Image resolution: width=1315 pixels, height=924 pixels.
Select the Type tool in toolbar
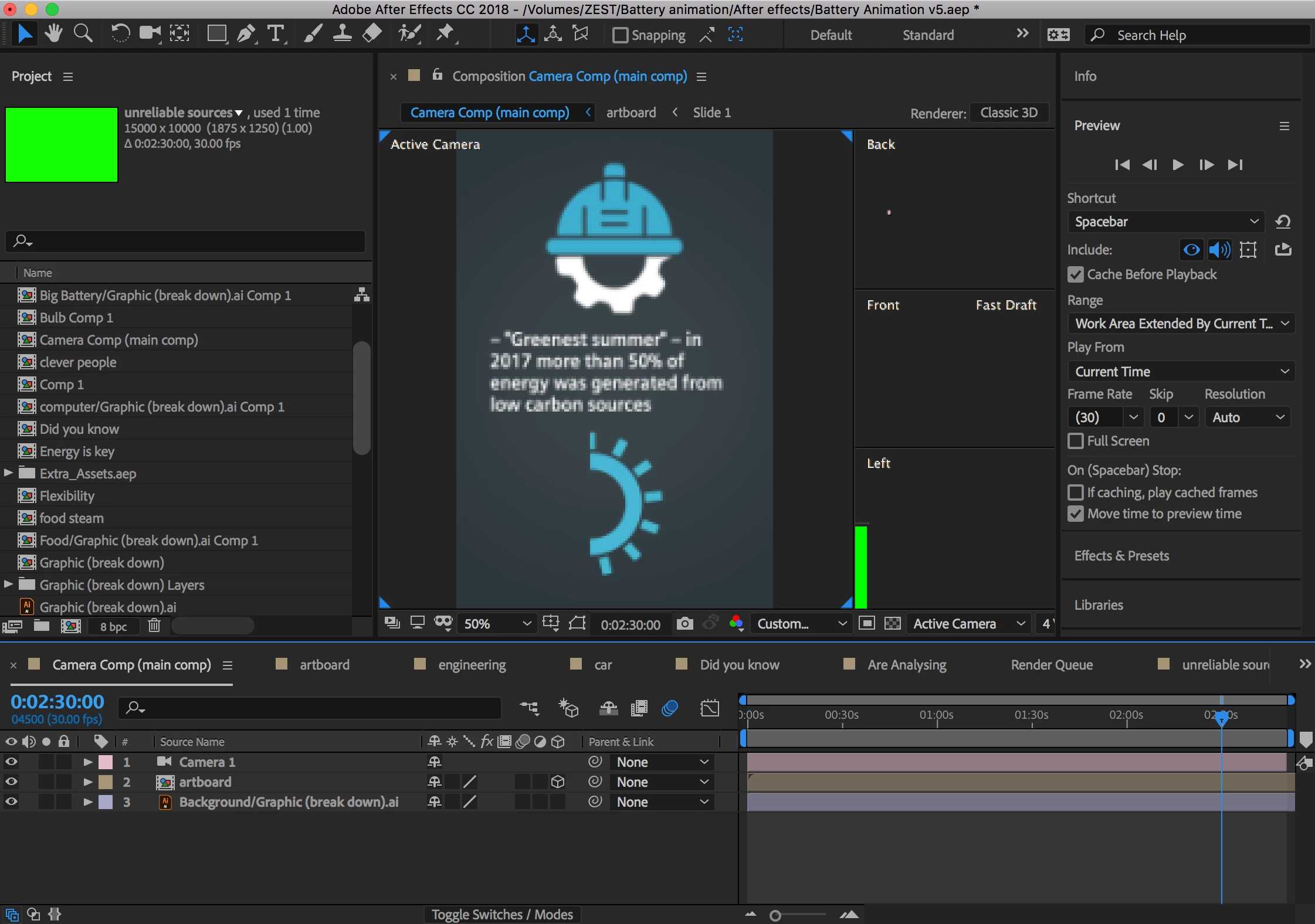click(x=275, y=34)
